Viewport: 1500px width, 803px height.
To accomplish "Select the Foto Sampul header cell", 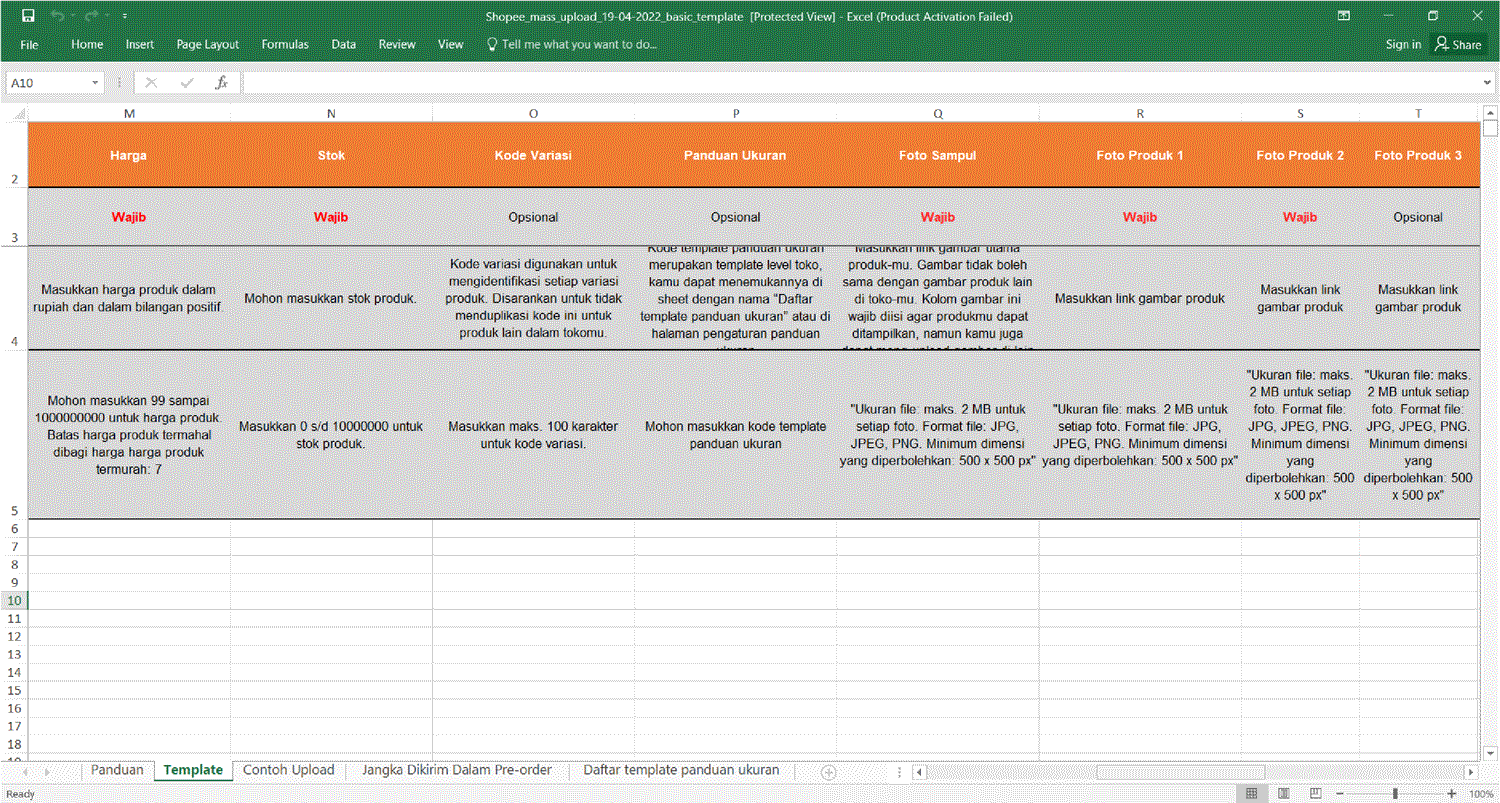I will [x=937, y=156].
